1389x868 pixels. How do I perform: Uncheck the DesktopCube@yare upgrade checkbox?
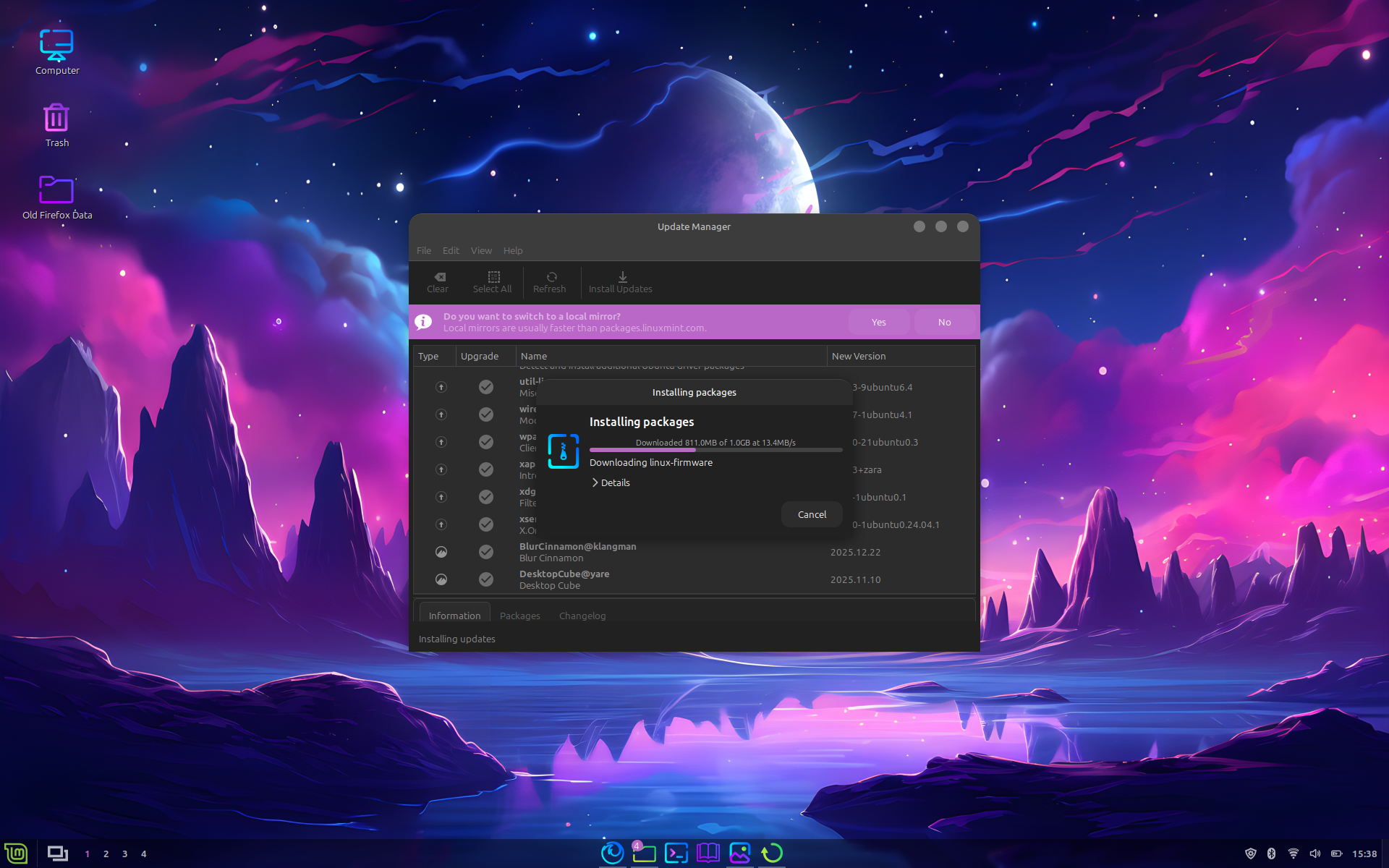coord(486,579)
